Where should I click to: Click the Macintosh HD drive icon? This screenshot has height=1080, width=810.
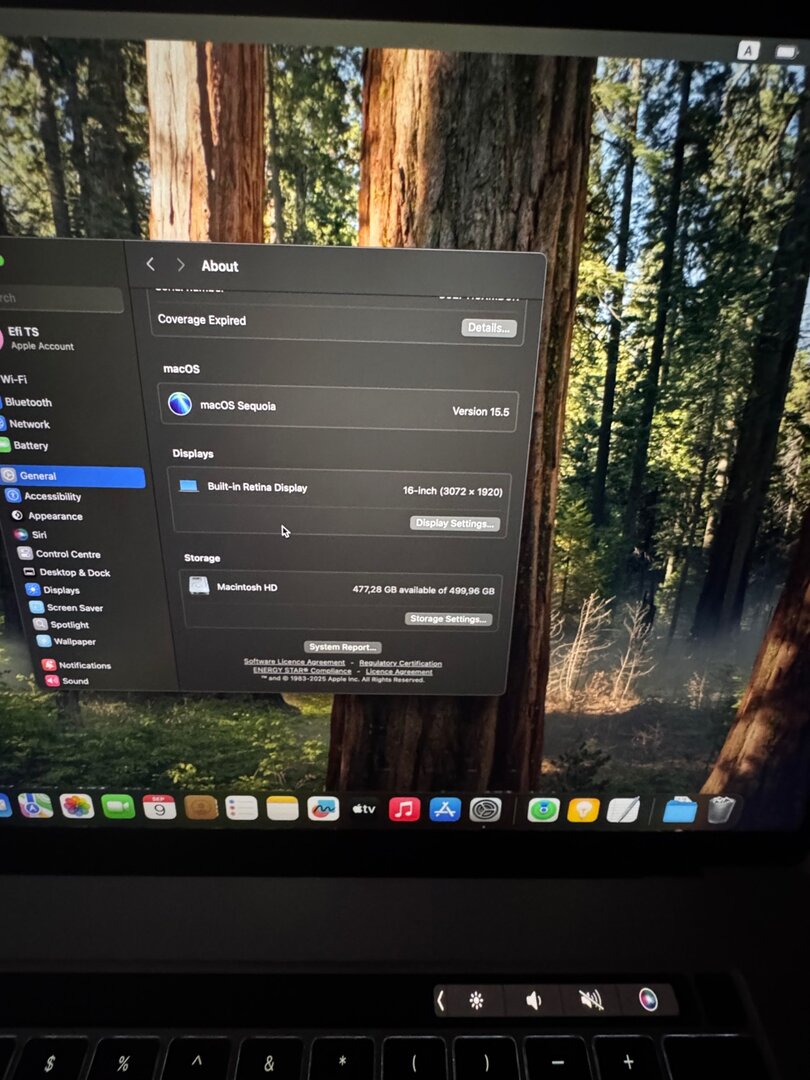tap(199, 586)
